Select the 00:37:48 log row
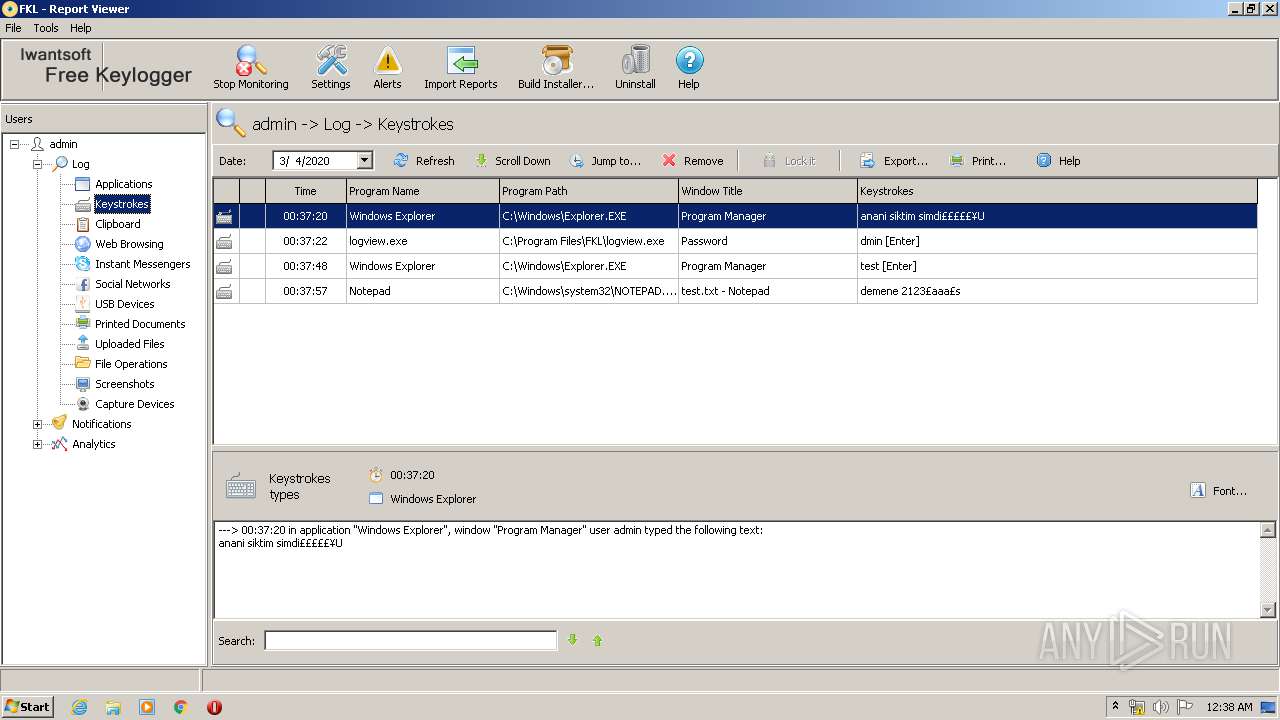 pos(735,266)
